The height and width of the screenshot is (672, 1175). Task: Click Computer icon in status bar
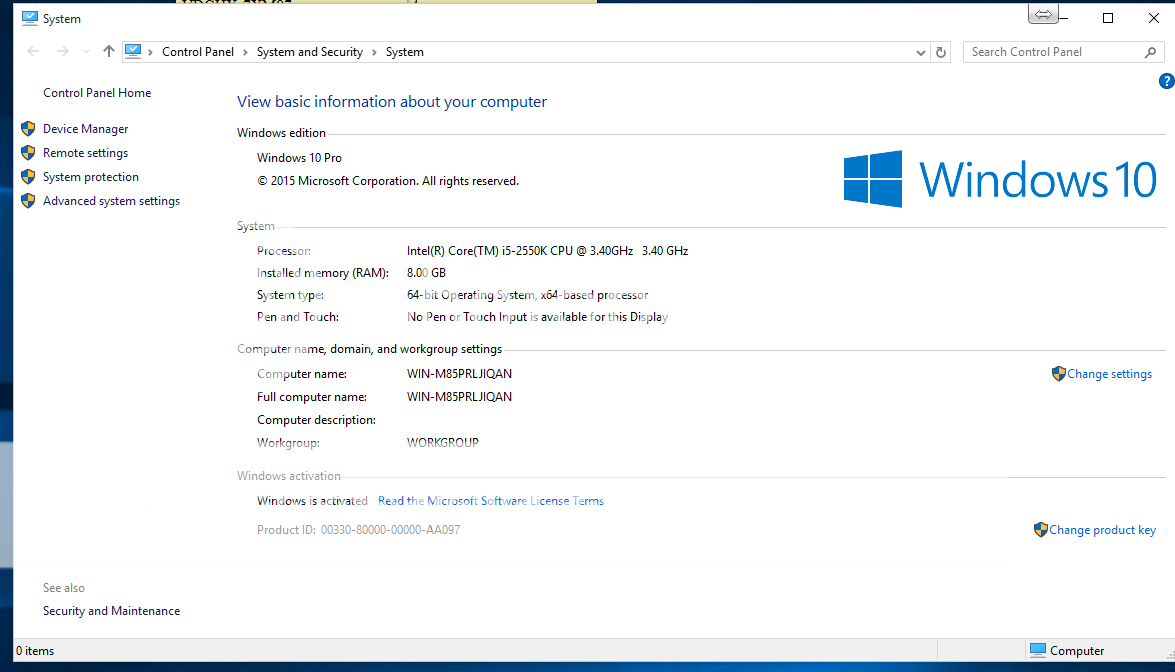(1038, 650)
